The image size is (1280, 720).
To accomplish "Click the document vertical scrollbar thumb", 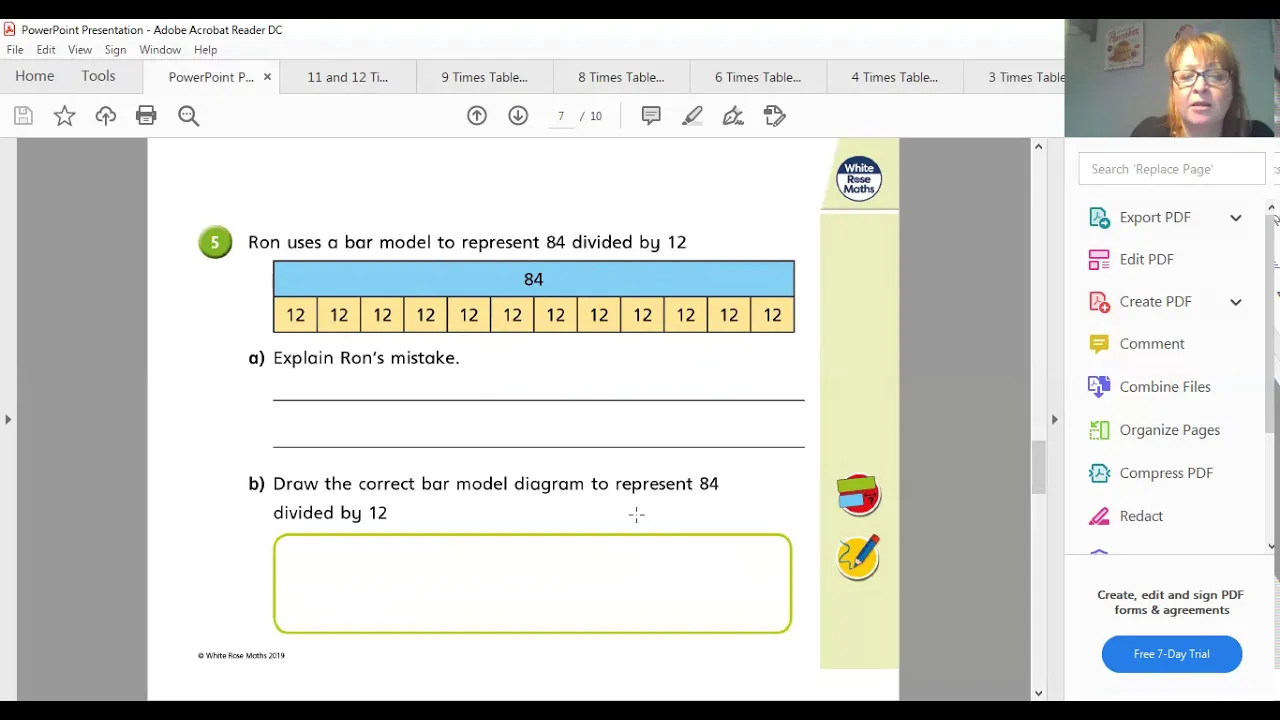I will tap(1038, 467).
